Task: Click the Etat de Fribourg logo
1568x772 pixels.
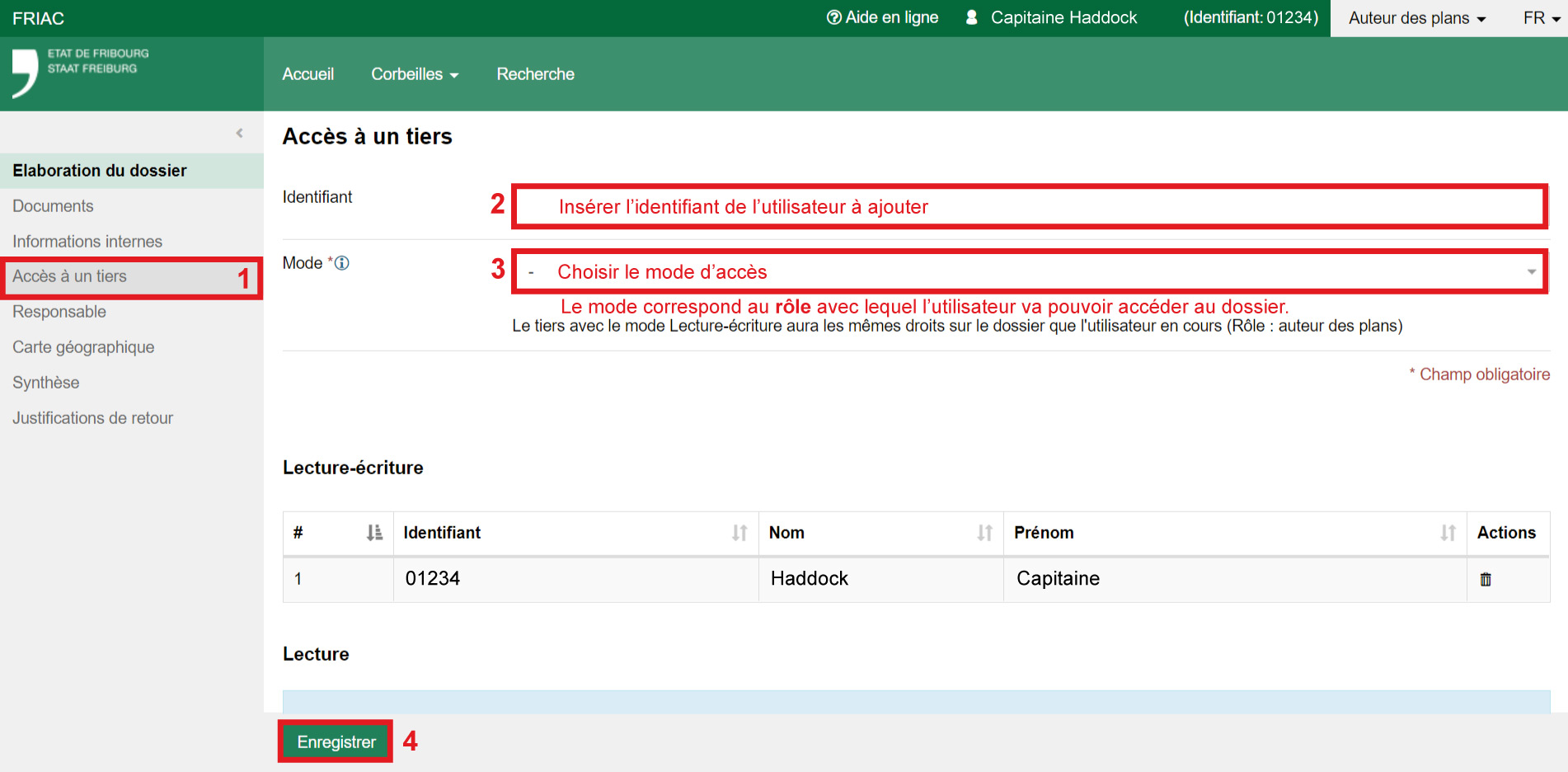Action: (x=81, y=73)
